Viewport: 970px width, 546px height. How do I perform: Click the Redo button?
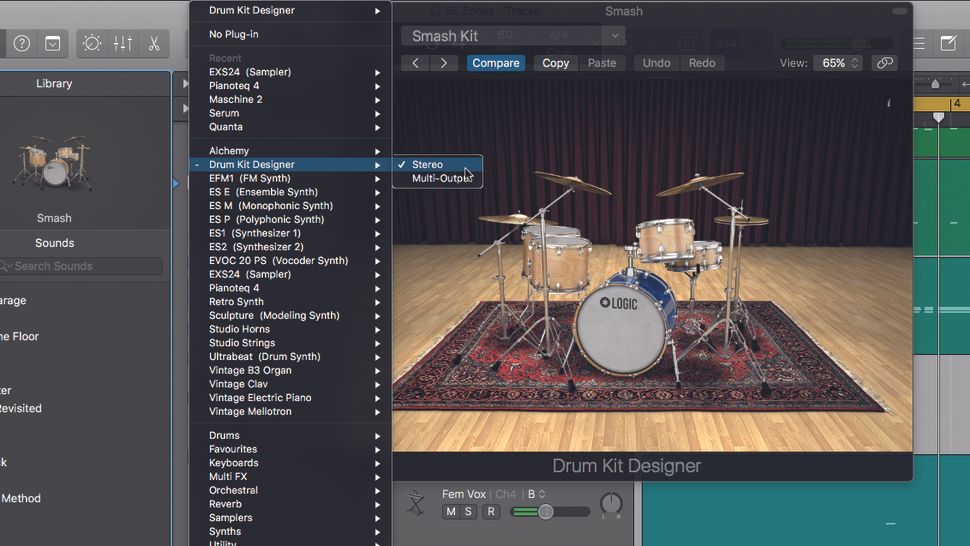pyautogui.click(x=702, y=63)
